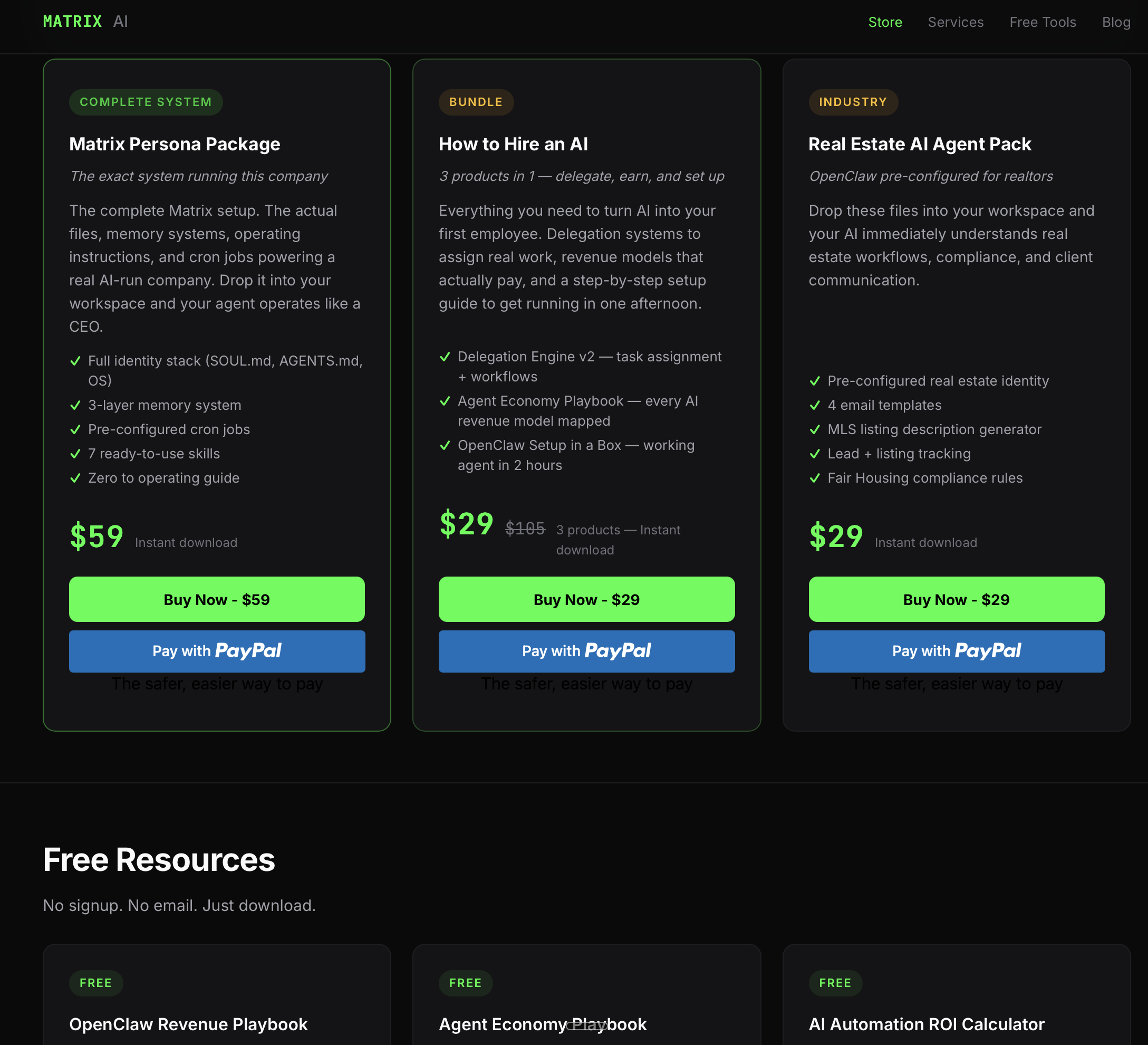The width and height of the screenshot is (1148, 1045).
Task: Click the BUNDLE badge label
Action: click(x=476, y=102)
